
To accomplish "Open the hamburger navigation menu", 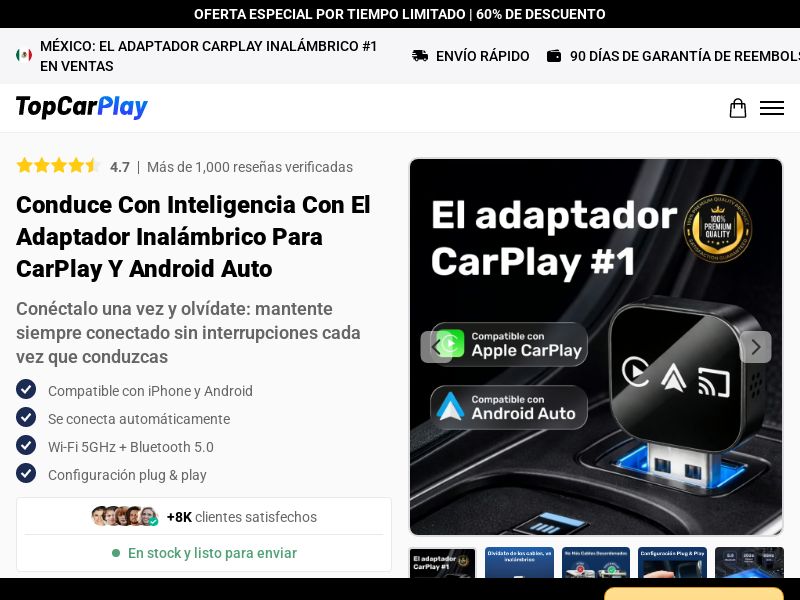I will [x=772, y=108].
